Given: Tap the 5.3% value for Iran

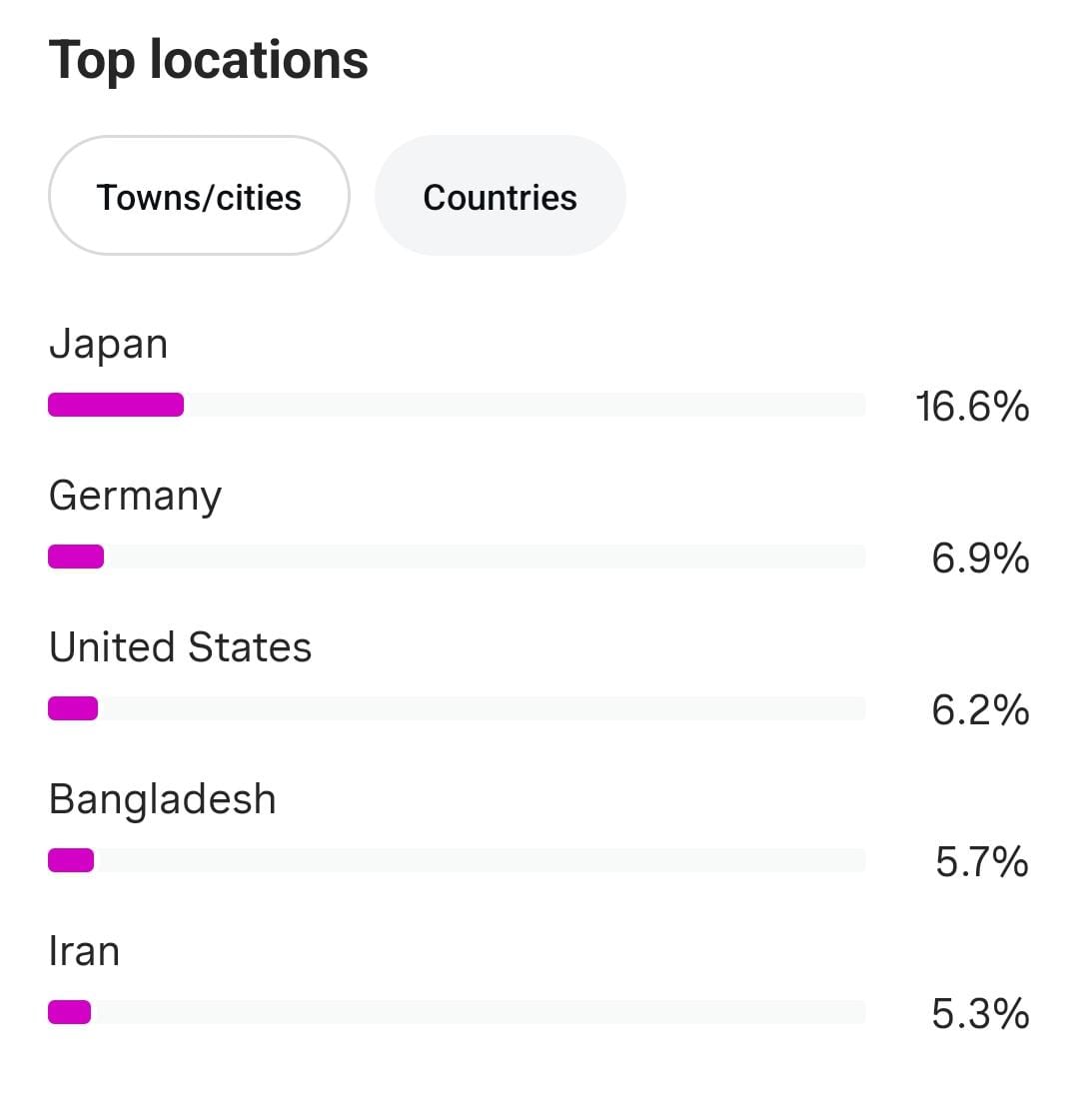Looking at the screenshot, I should 979,1014.
